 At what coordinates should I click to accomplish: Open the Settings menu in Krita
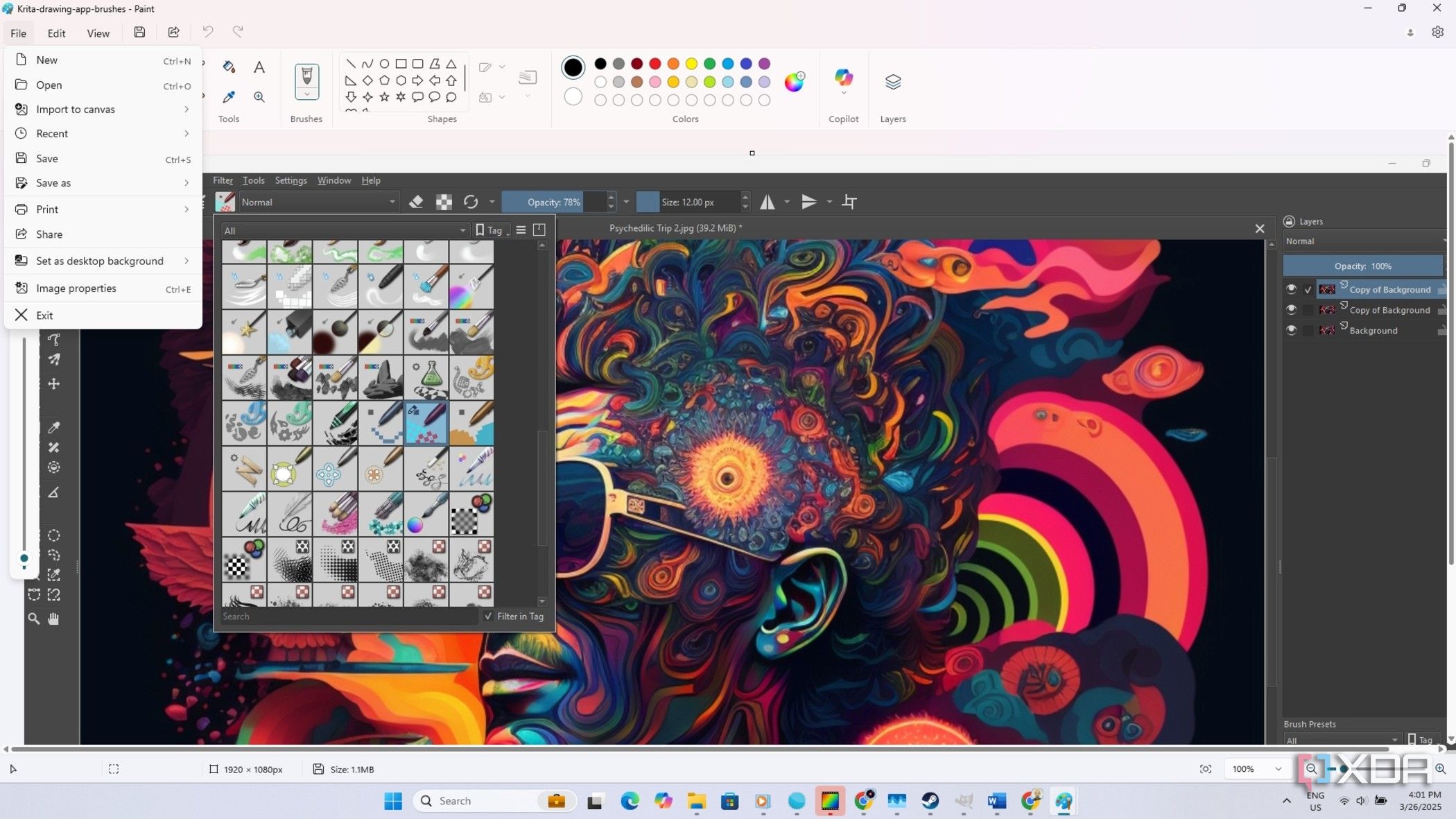[291, 180]
